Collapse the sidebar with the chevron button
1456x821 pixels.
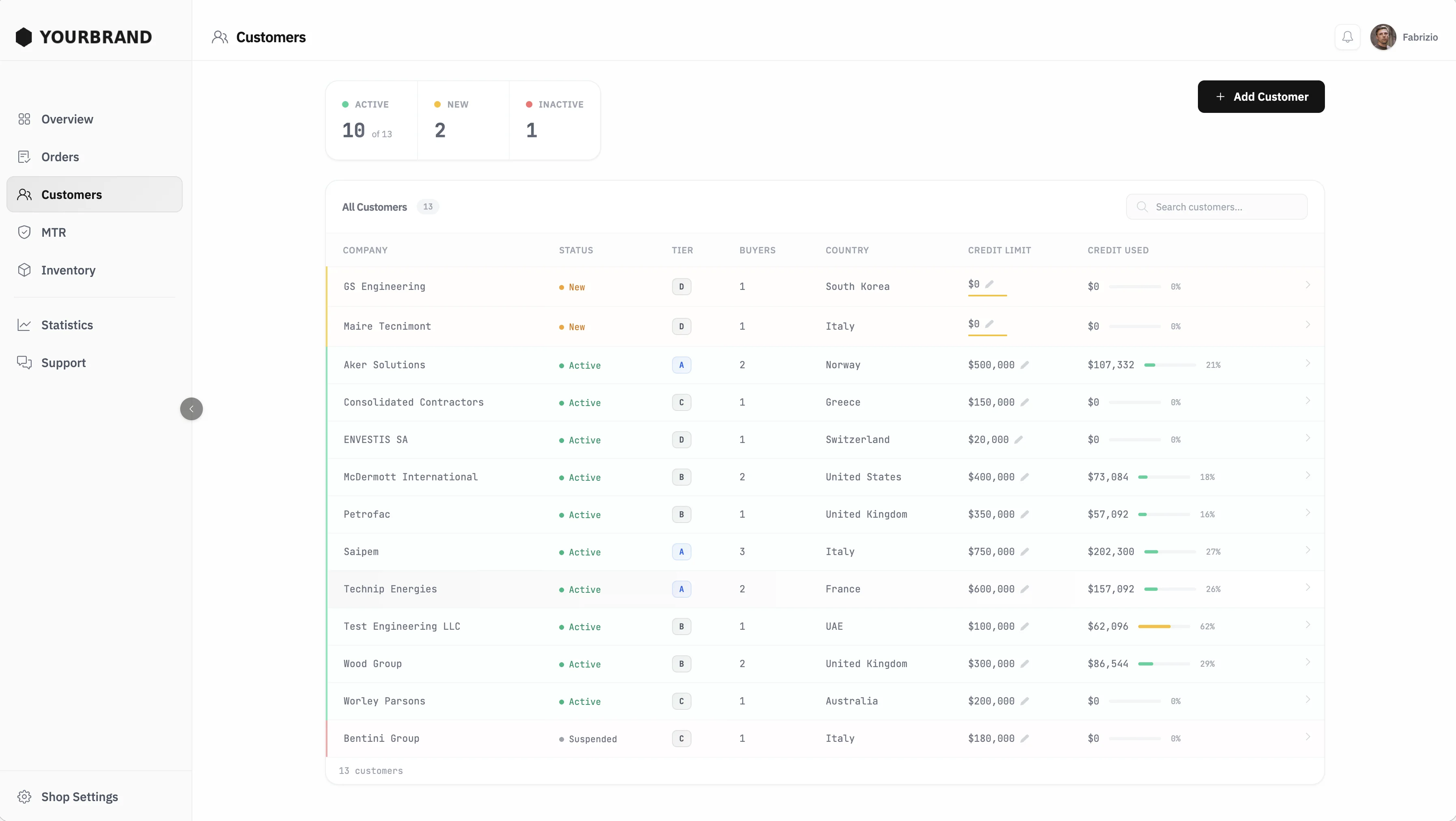pos(191,409)
